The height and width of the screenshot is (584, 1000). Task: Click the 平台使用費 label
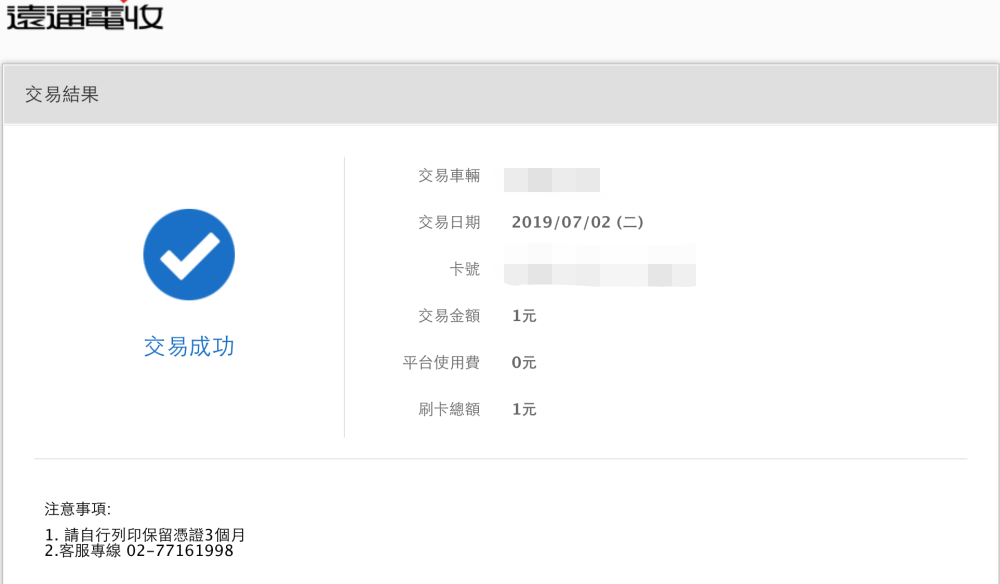pos(441,362)
